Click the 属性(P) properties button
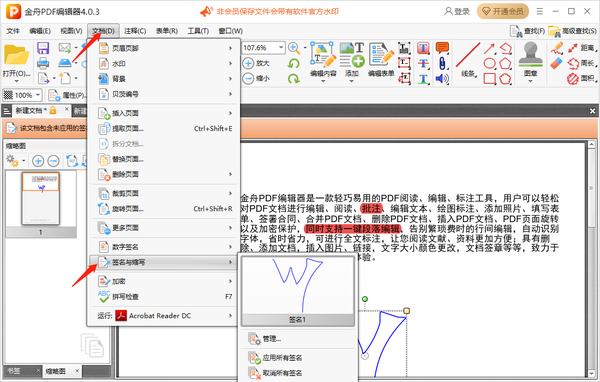Image resolution: width=600 pixels, height=382 pixels. pos(67,95)
